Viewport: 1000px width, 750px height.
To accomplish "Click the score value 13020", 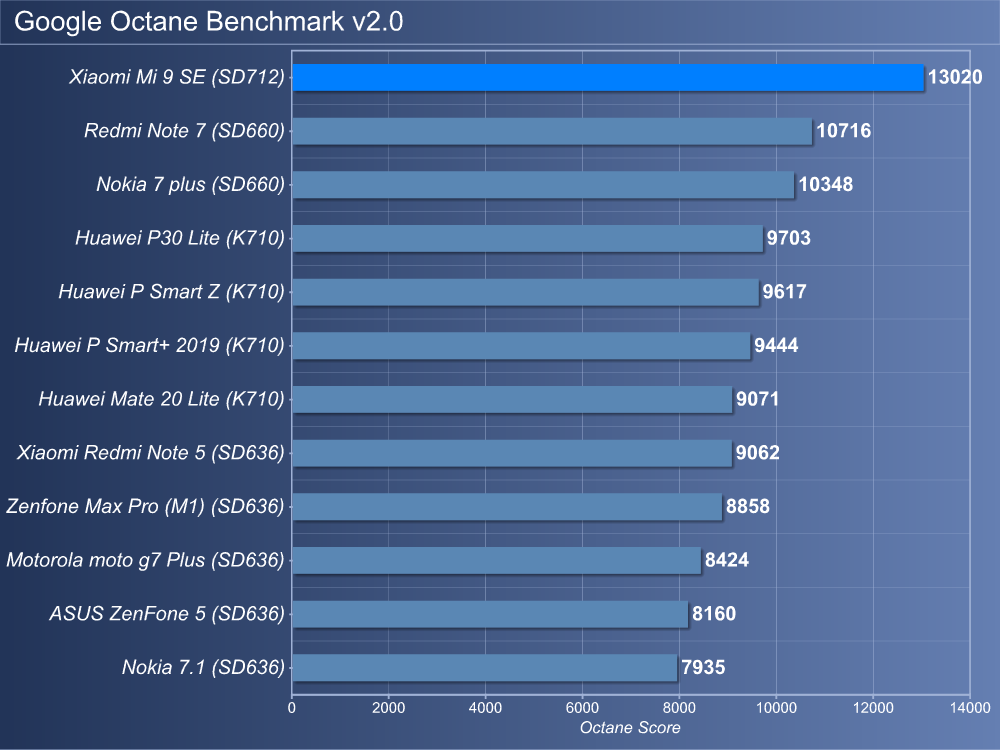I will tap(955, 77).
